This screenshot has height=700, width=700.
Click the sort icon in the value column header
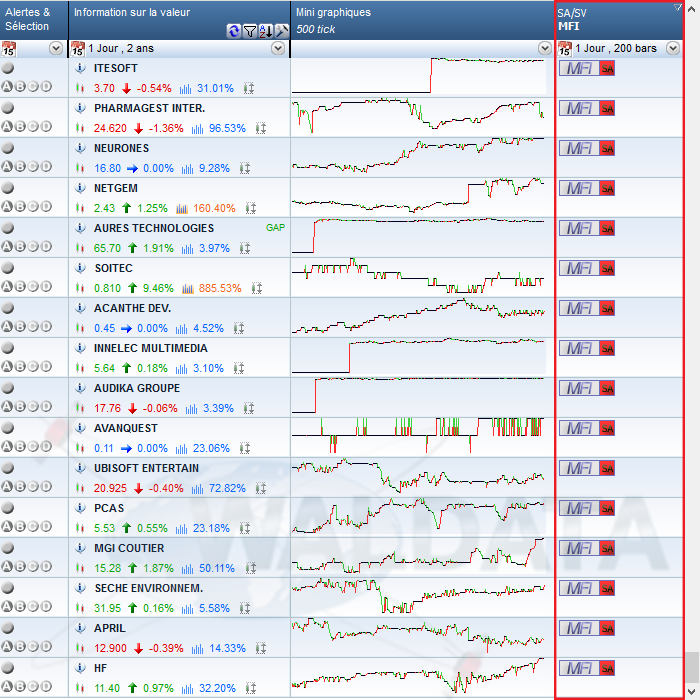(x=266, y=30)
